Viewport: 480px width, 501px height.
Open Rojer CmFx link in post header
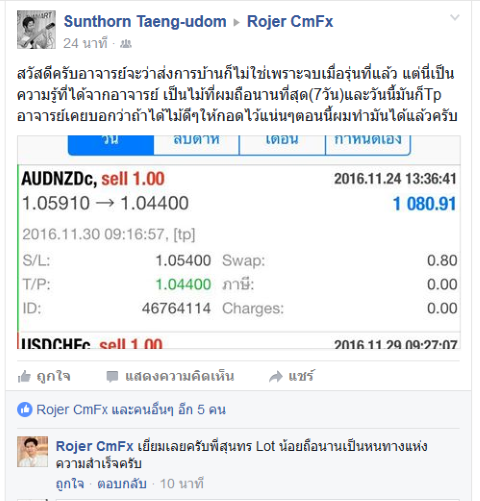pos(290,22)
